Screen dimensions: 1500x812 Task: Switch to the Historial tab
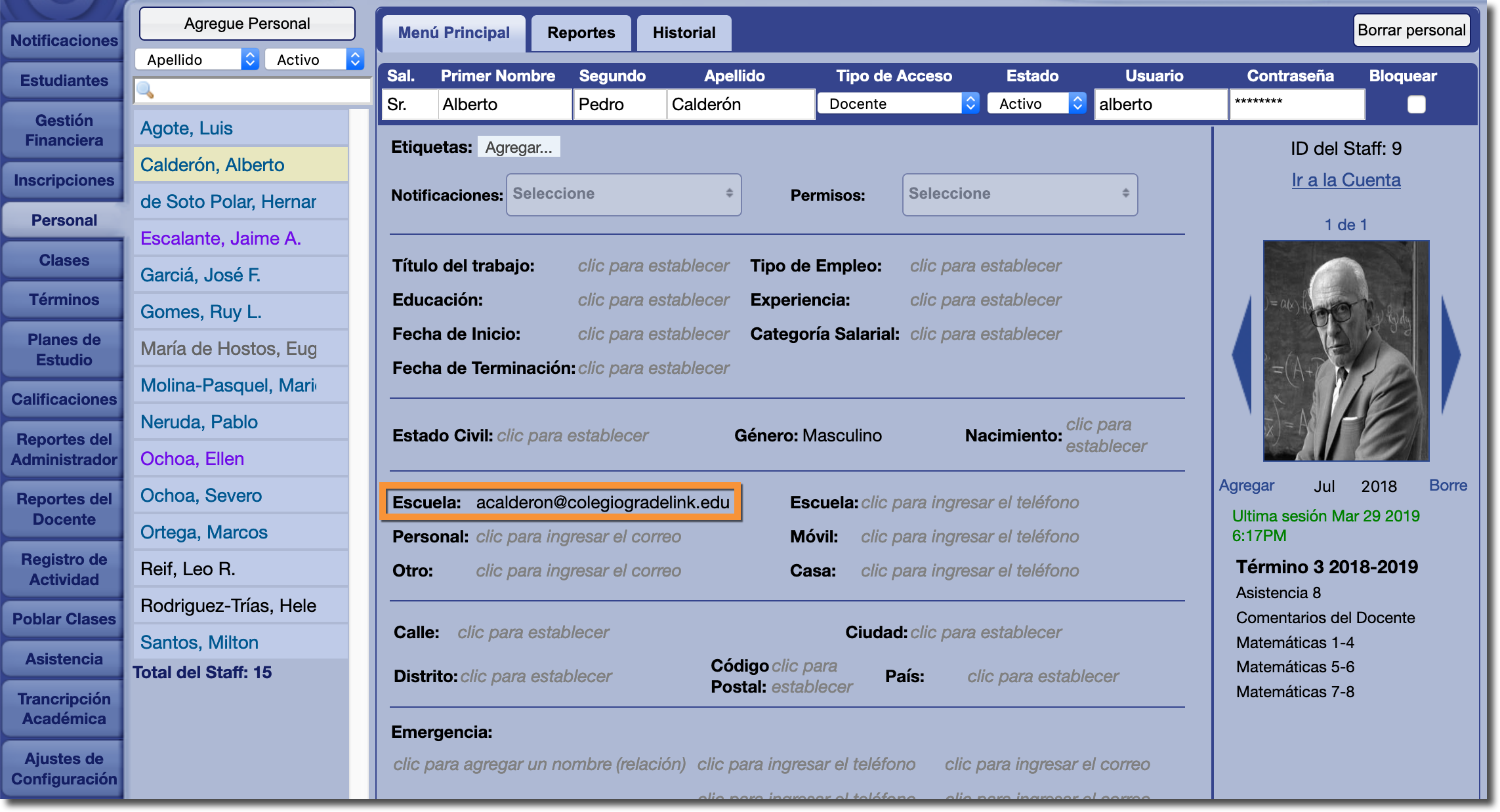point(684,33)
